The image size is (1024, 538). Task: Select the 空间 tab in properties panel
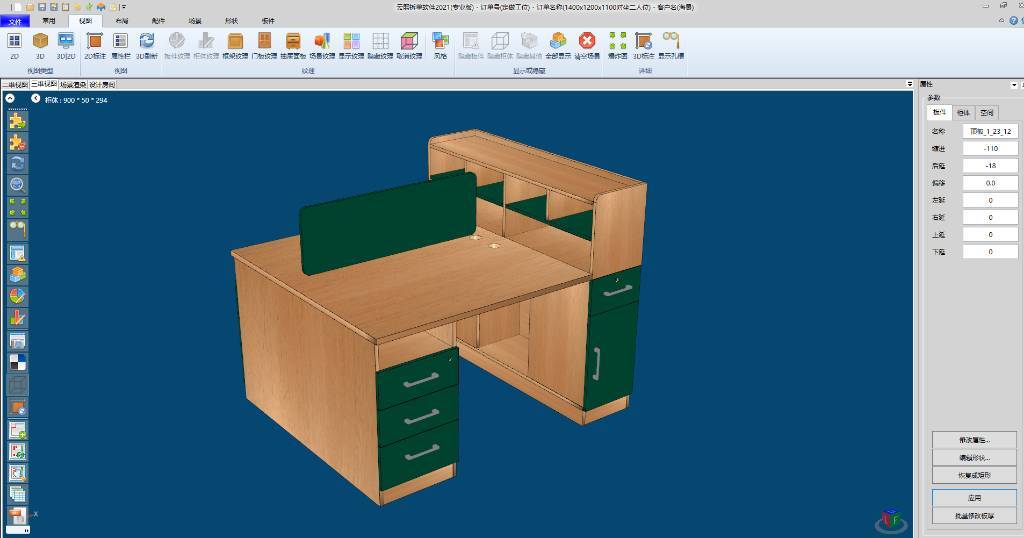point(987,113)
